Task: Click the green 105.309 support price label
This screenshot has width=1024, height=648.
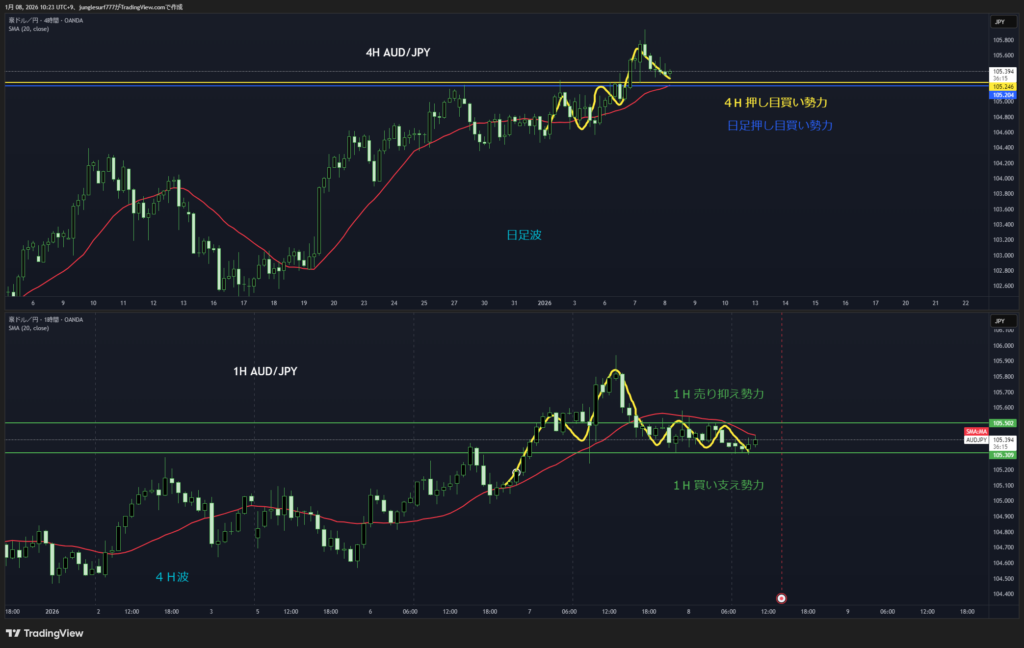Action: pos(1001,455)
